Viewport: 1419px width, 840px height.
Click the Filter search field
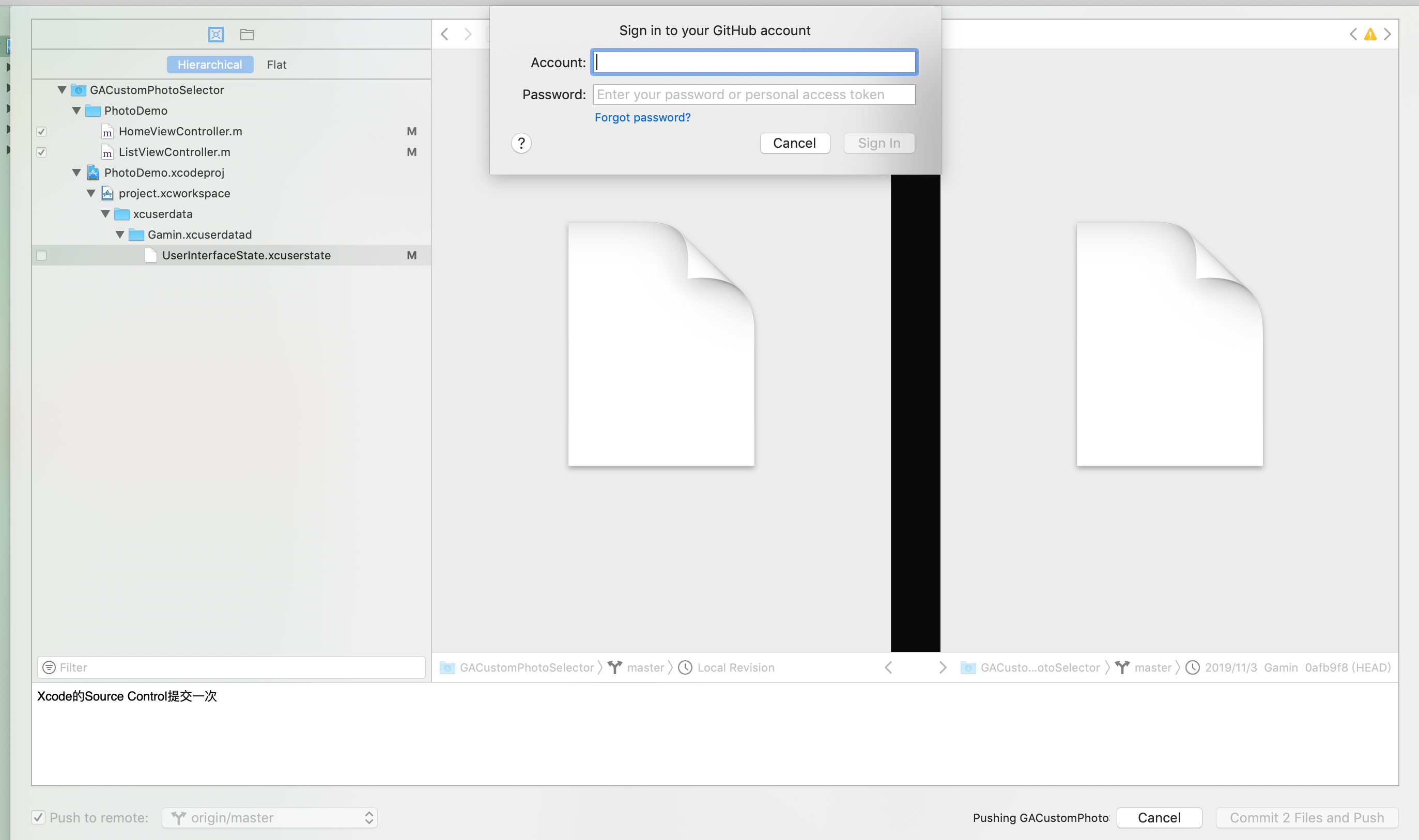[231, 667]
